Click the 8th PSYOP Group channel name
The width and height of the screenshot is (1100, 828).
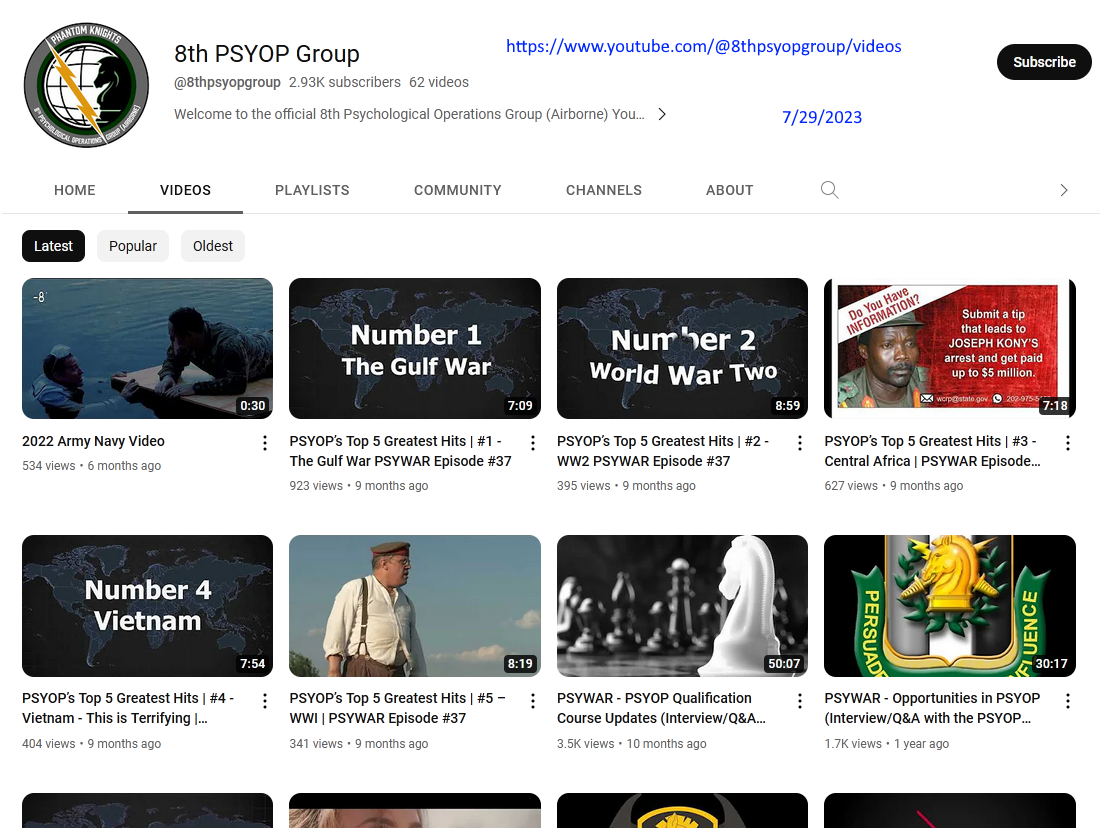[267, 54]
